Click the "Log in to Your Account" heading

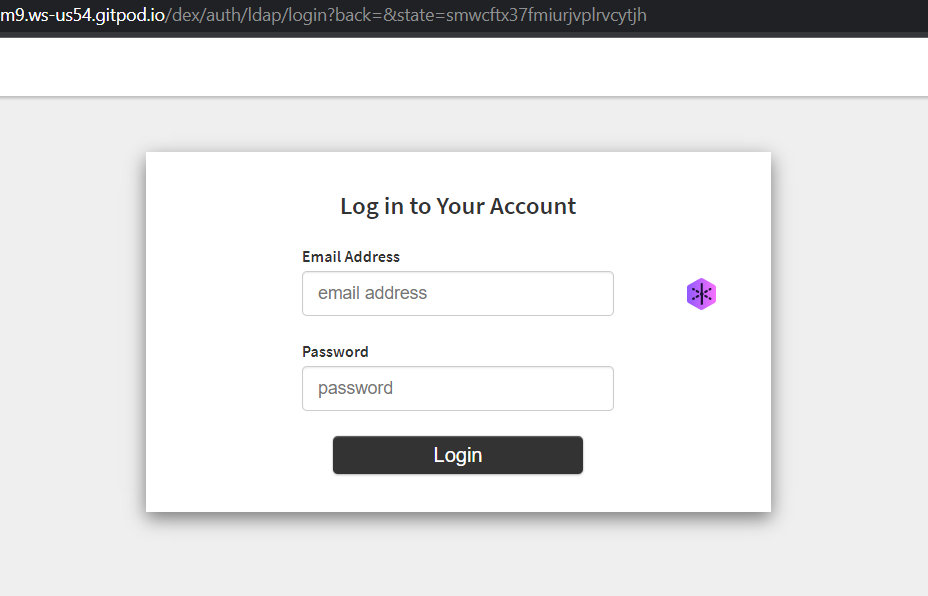click(x=458, y=206)
